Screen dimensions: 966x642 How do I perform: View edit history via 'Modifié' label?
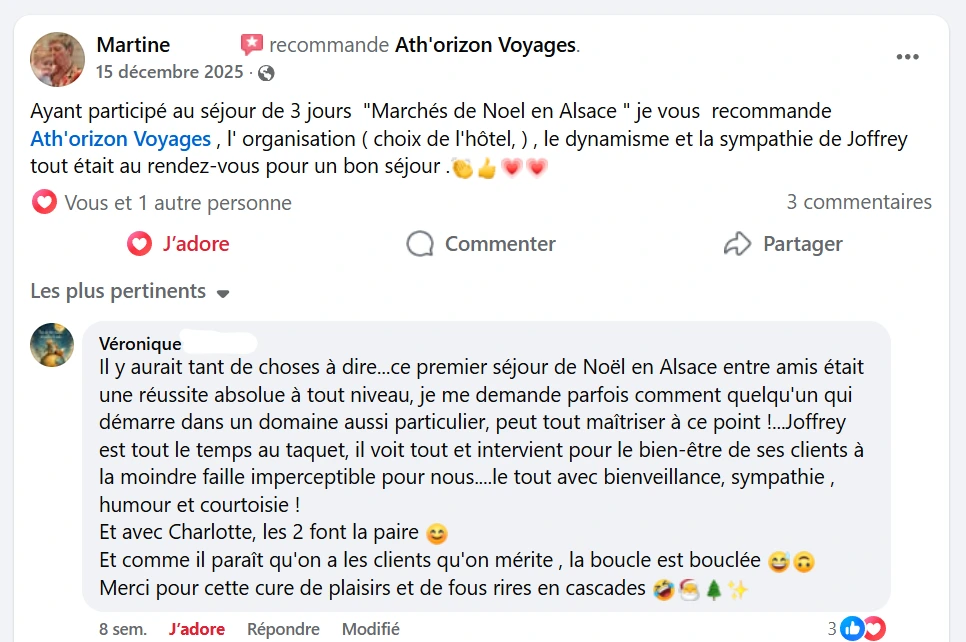[370, 629]
